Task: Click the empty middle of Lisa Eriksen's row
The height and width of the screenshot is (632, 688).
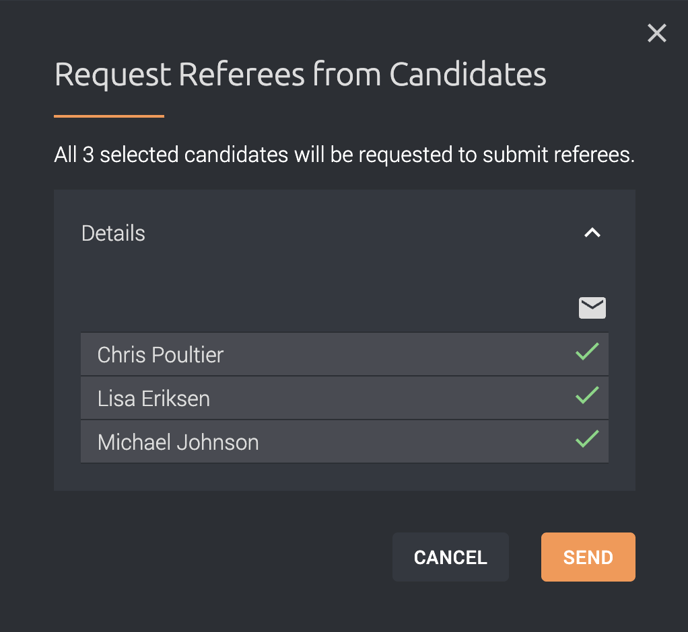Action: [x=391, y=398]
